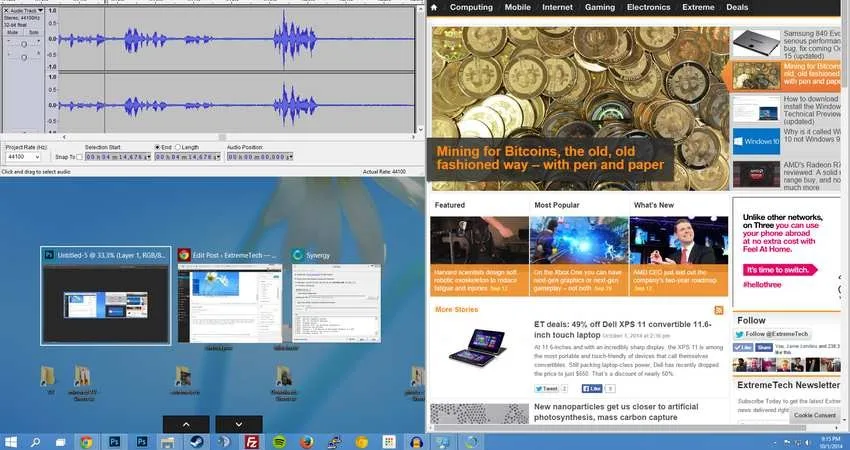Click Follow @ExtremeTech Twitter button
The image size is (850, 450).
coord(772,335)
